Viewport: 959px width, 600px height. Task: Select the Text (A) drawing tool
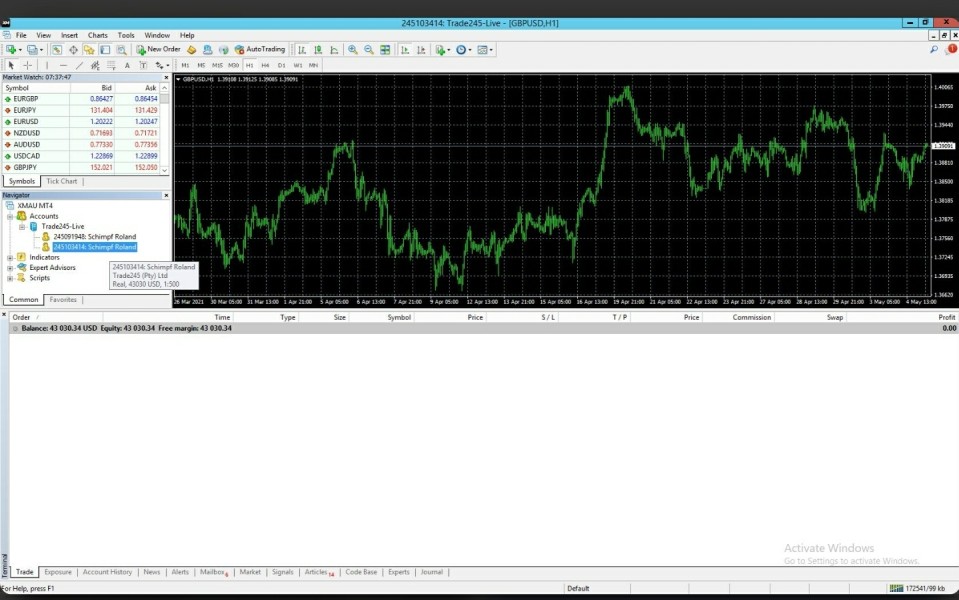tap(127, 65)
